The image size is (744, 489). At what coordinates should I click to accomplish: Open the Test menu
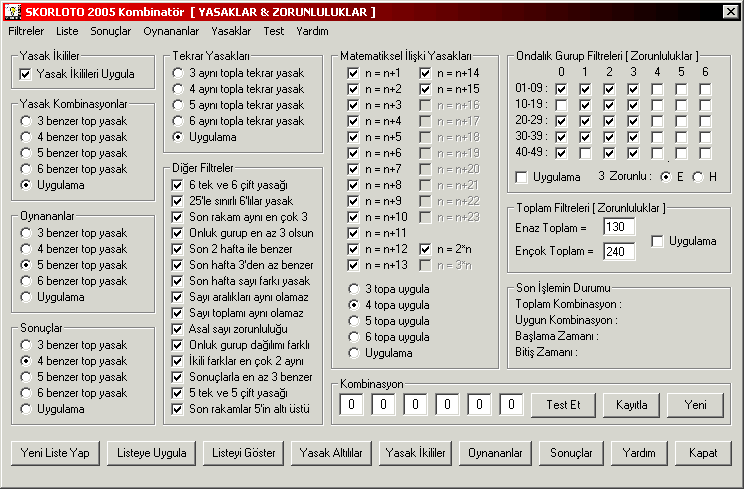[x=274, y=31]
